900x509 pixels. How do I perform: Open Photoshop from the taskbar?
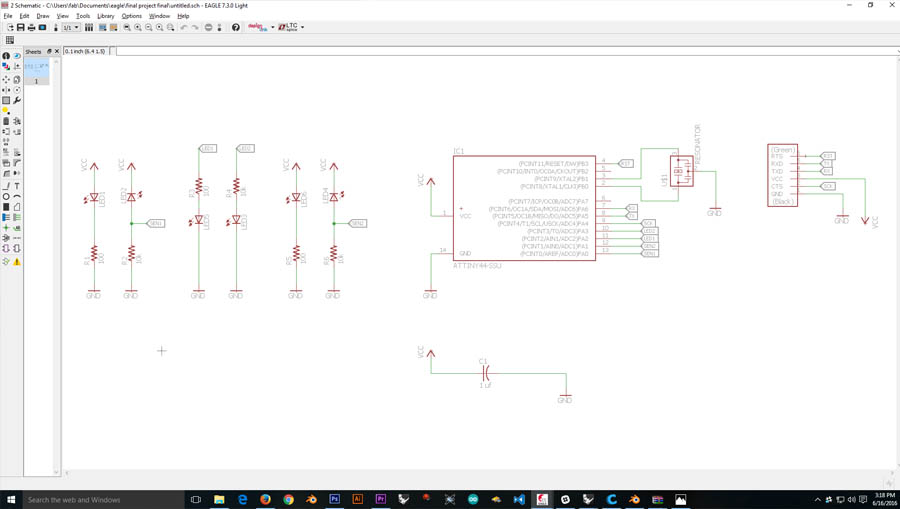pos(335,499)
